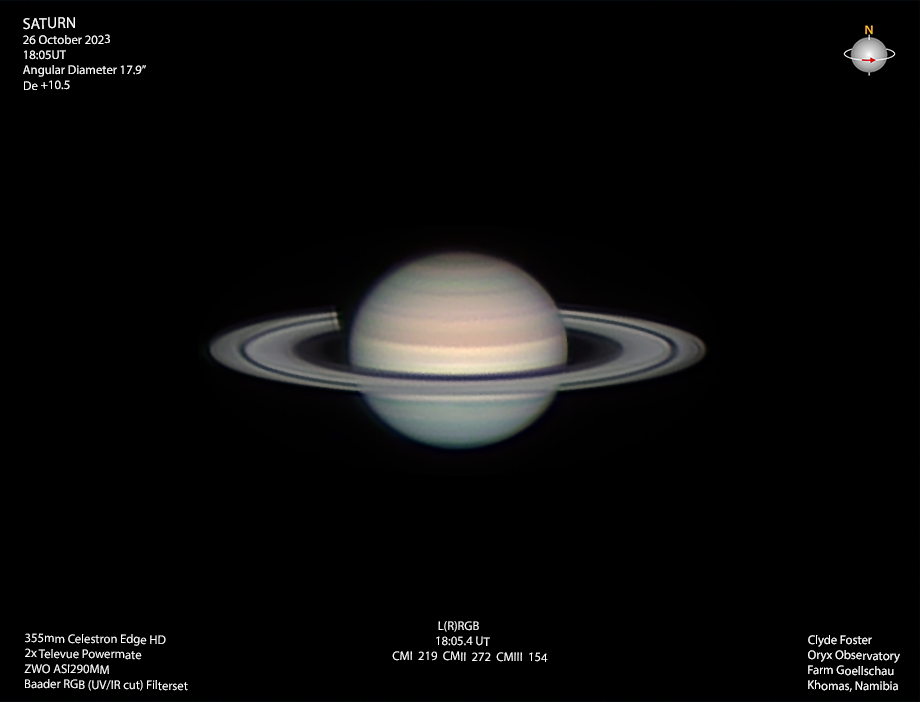Click 'ZWO ASI290MM' camera text
The image size is (920, 702).
click(67, 669)
